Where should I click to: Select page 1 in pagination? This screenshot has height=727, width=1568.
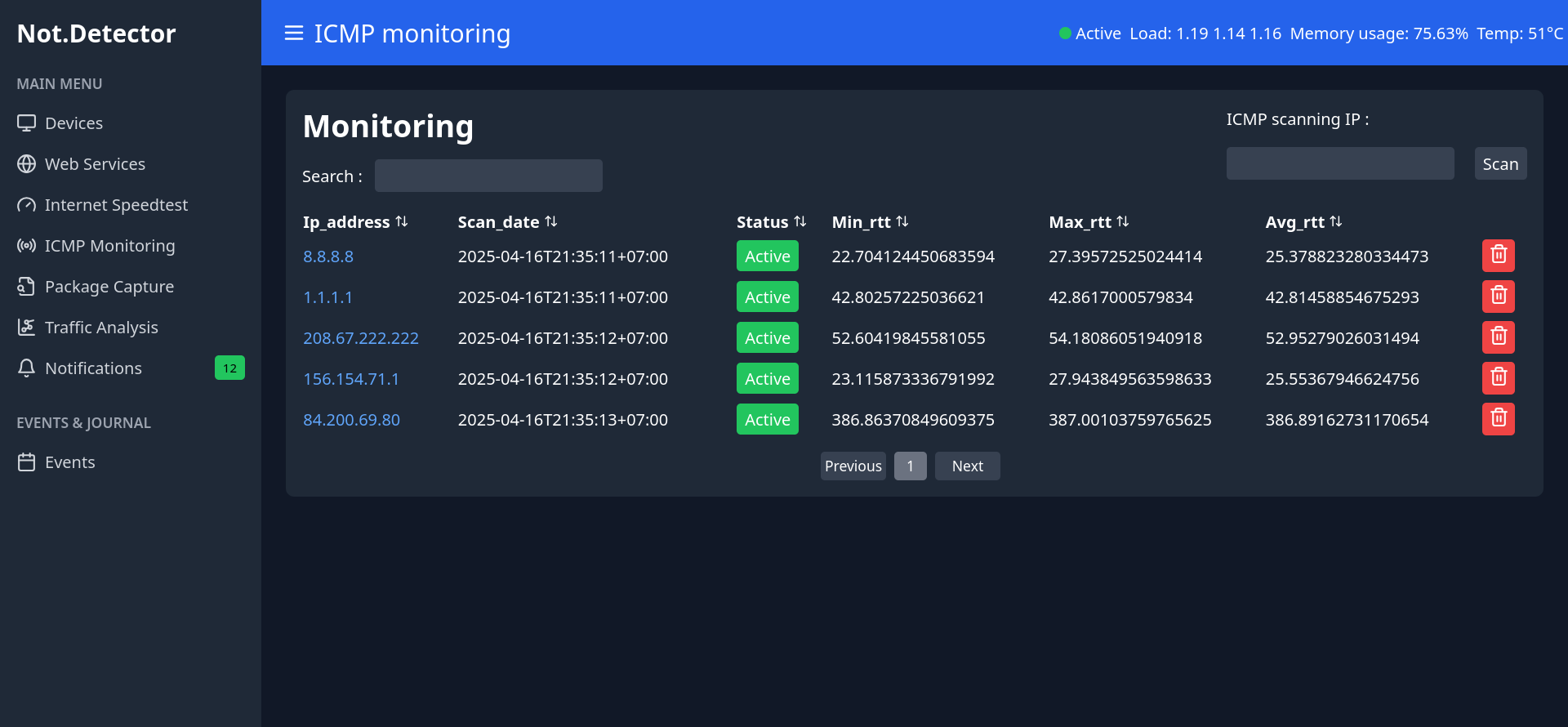[910, 466]
